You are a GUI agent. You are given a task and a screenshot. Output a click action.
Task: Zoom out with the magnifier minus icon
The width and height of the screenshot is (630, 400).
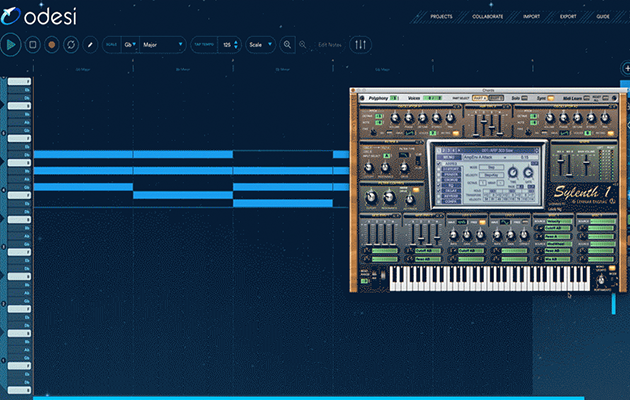303,45
